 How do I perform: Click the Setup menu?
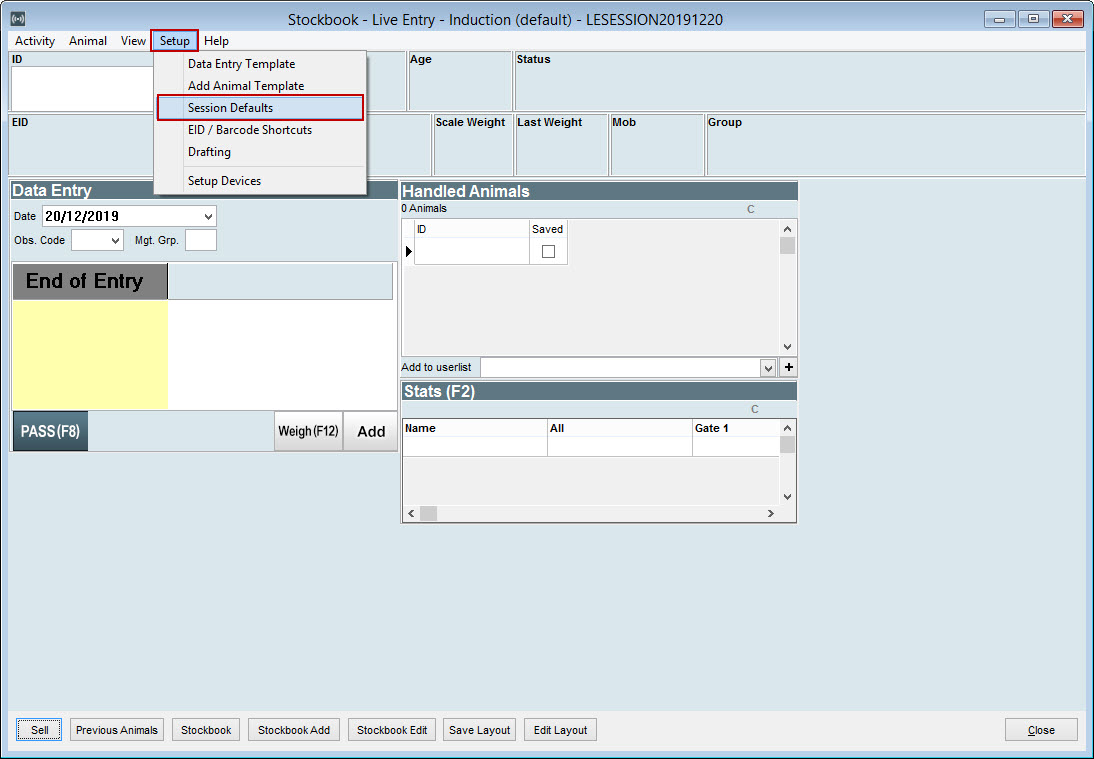[174, 40]
